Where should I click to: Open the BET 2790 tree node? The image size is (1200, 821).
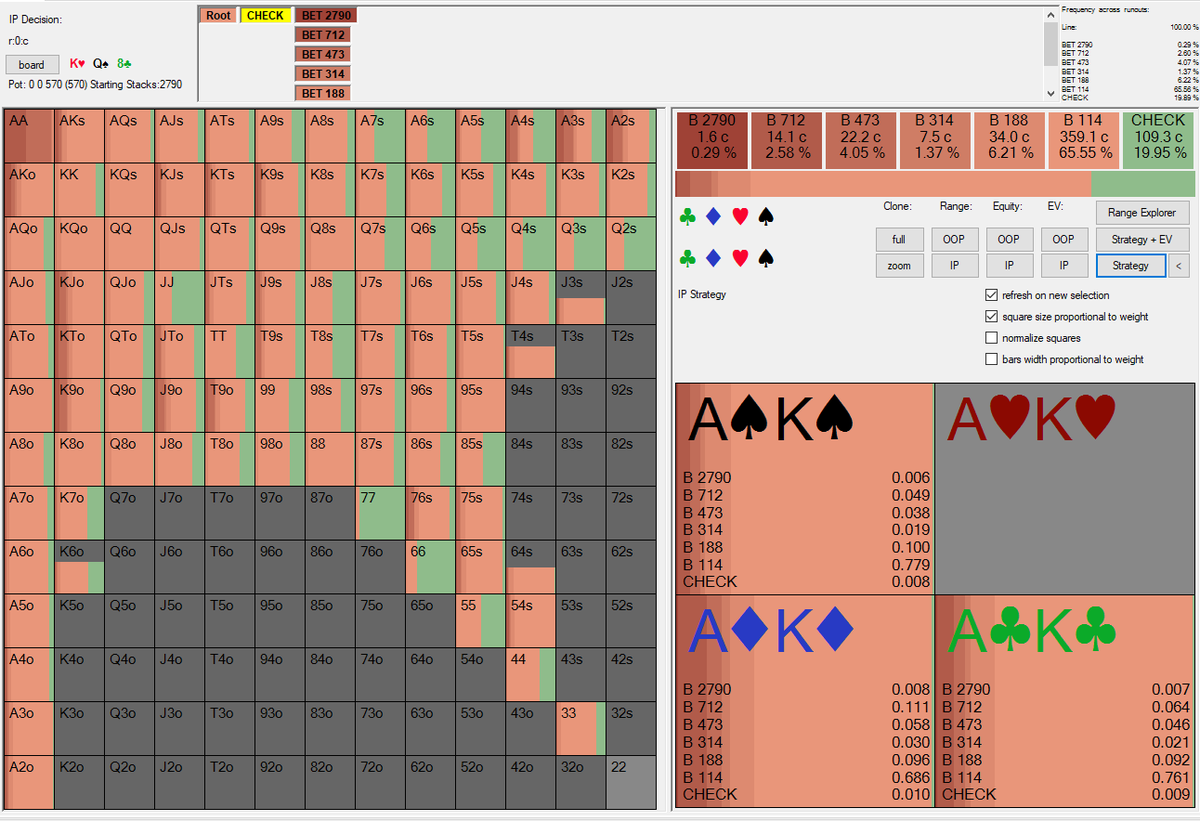(x=326, y=15)
